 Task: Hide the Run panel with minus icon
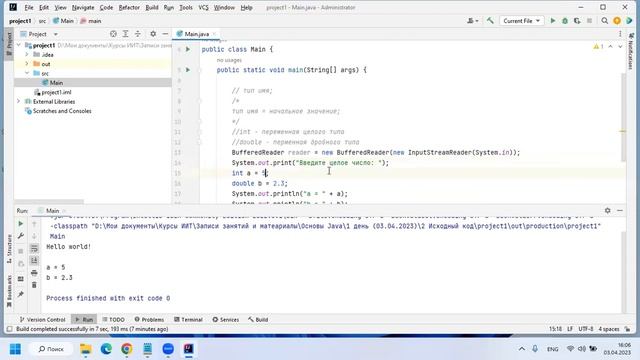[620, 211]
